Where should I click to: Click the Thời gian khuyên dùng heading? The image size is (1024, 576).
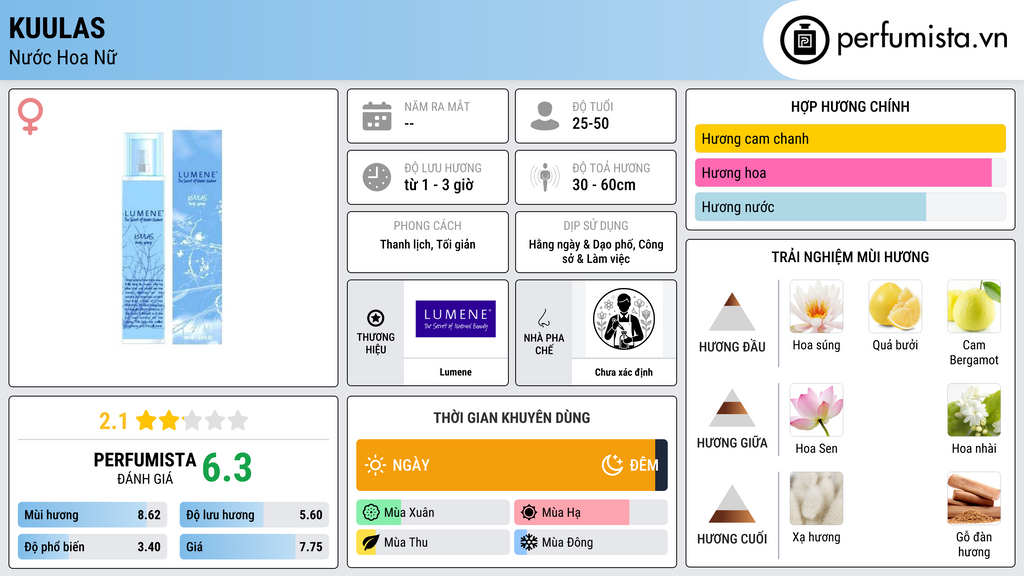(x=512, y=418)
